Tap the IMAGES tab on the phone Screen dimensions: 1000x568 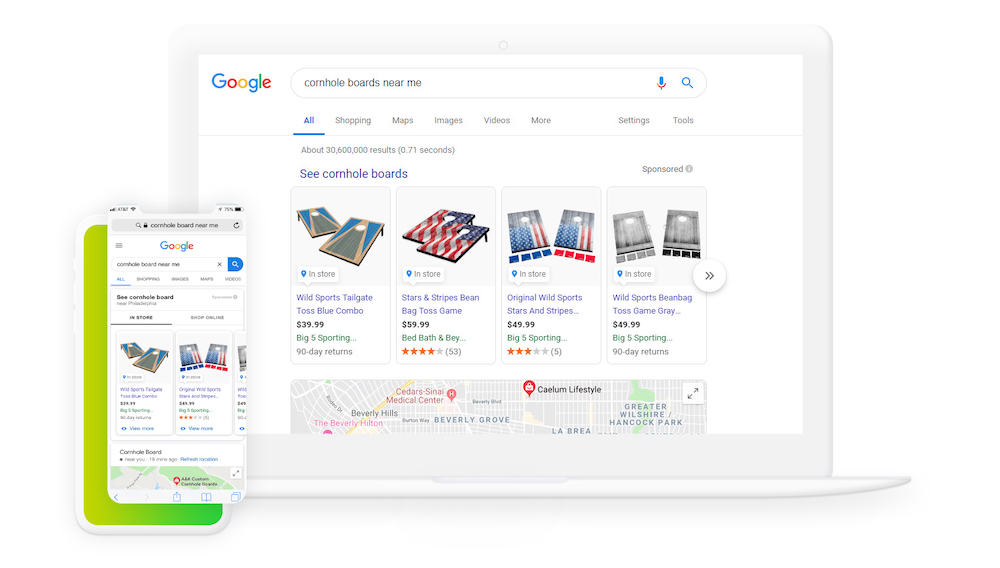[180, 279]
